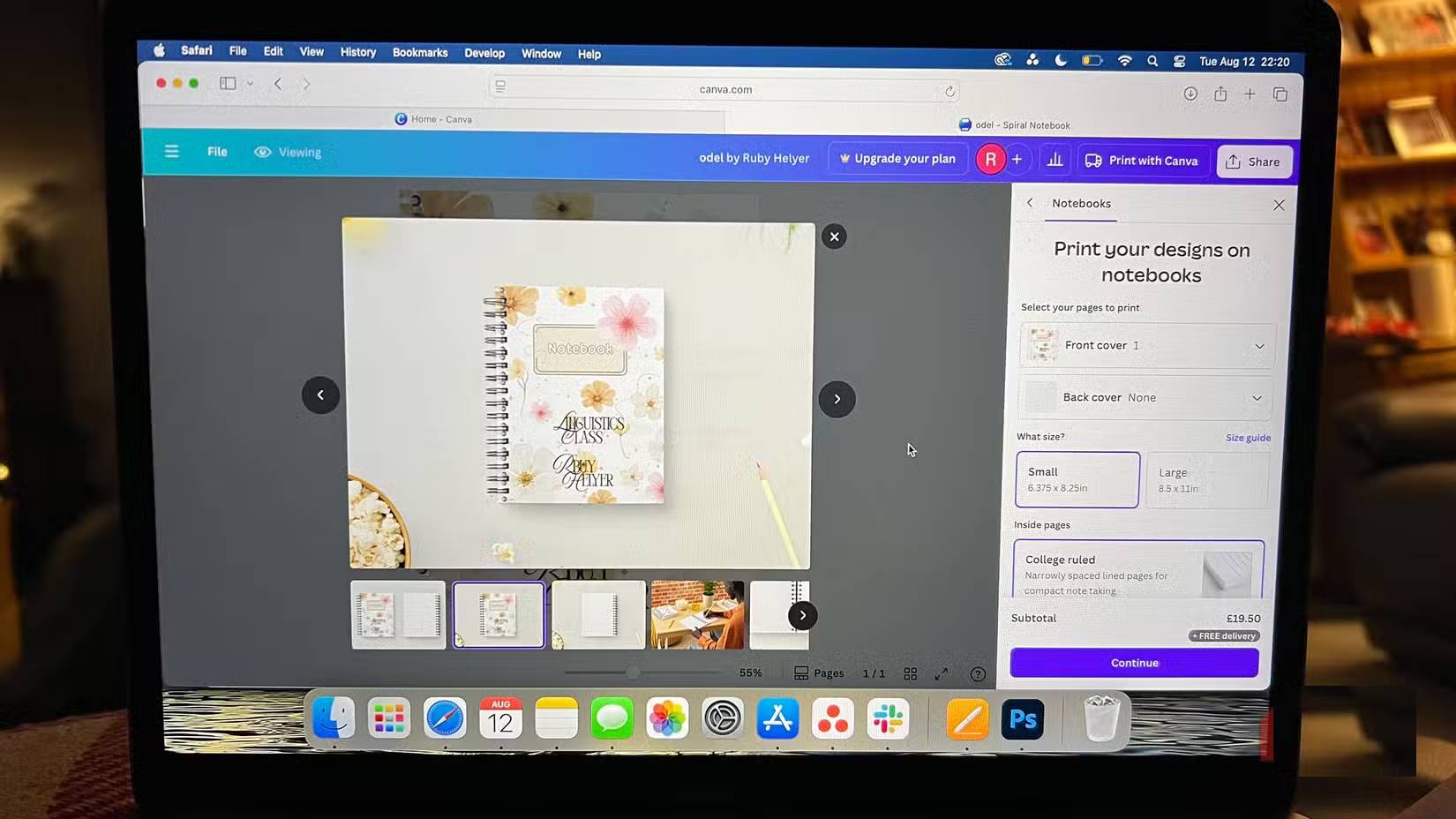Reveal more previews with the filmstrip arrow
1456x819 pixels.
click(802, 615)
